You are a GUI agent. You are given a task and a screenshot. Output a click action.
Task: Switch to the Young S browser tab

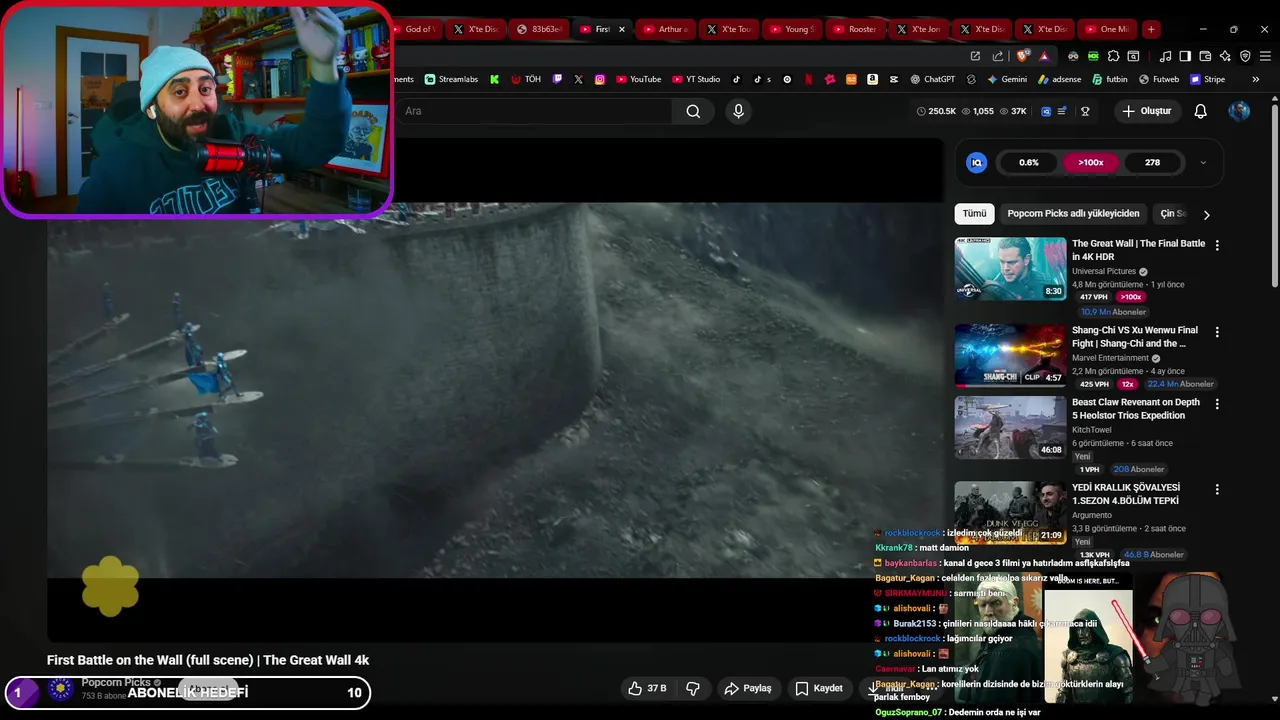point(791,29)
